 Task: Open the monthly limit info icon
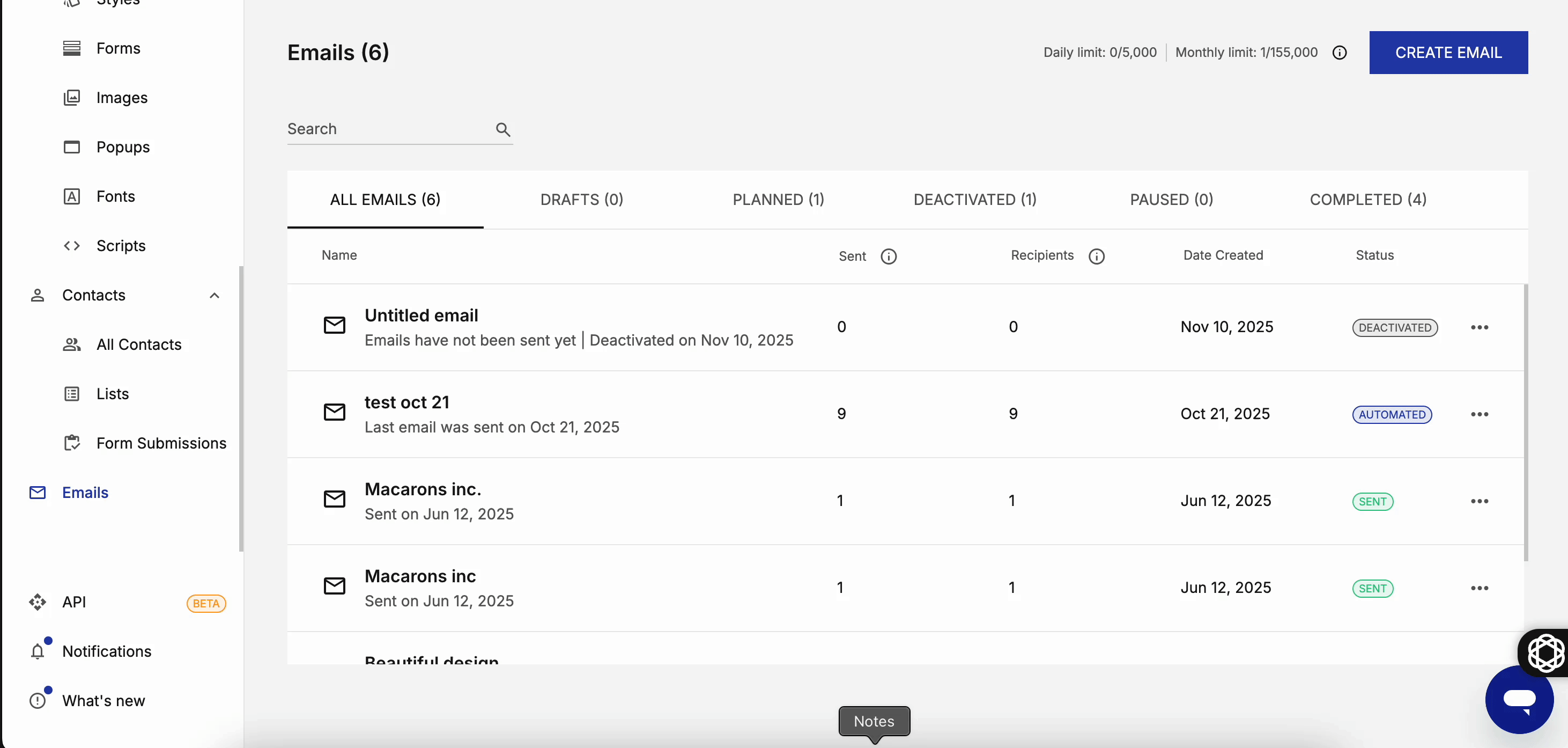tap(1339, 53)
